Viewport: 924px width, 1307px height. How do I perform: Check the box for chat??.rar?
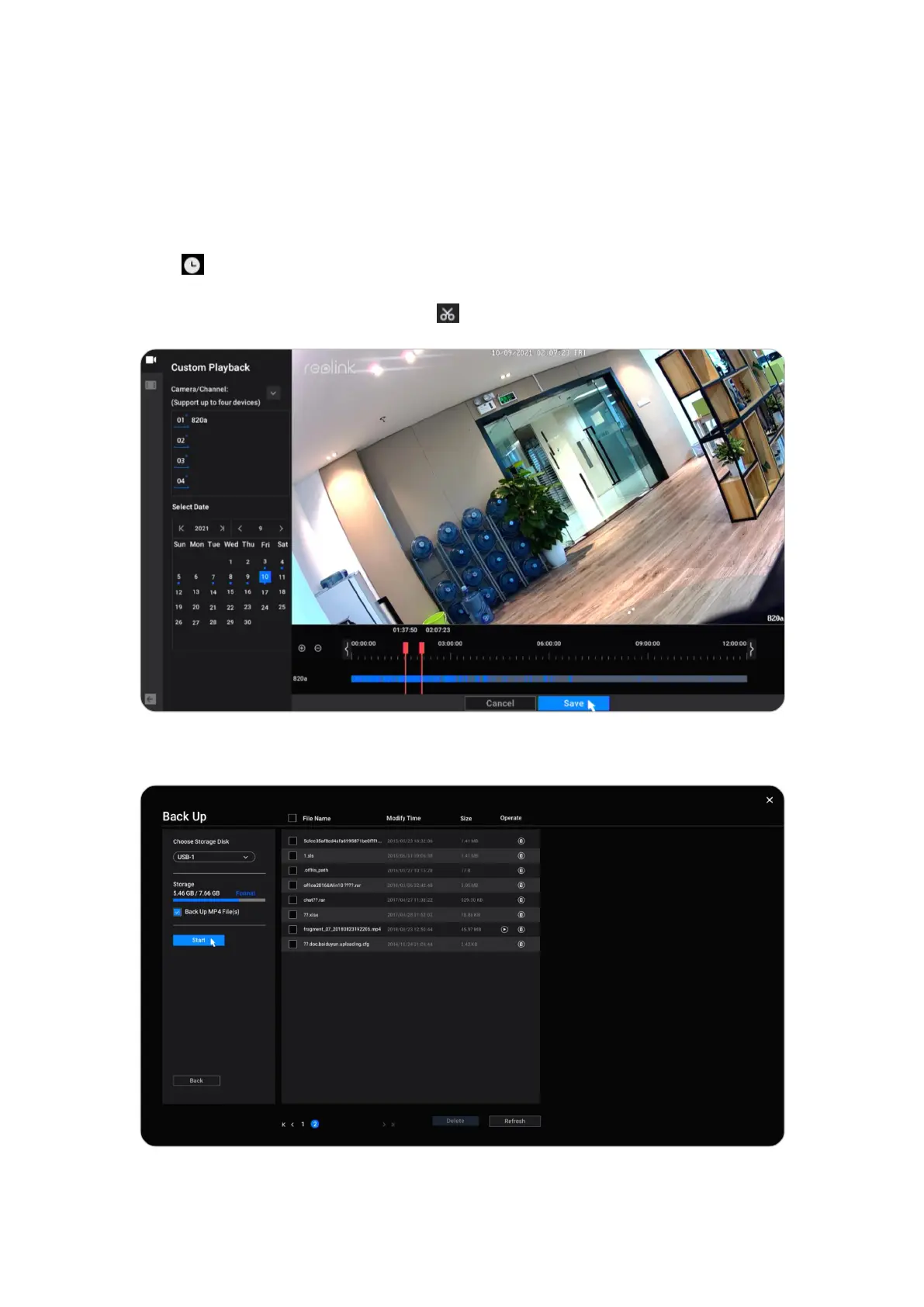292,900
